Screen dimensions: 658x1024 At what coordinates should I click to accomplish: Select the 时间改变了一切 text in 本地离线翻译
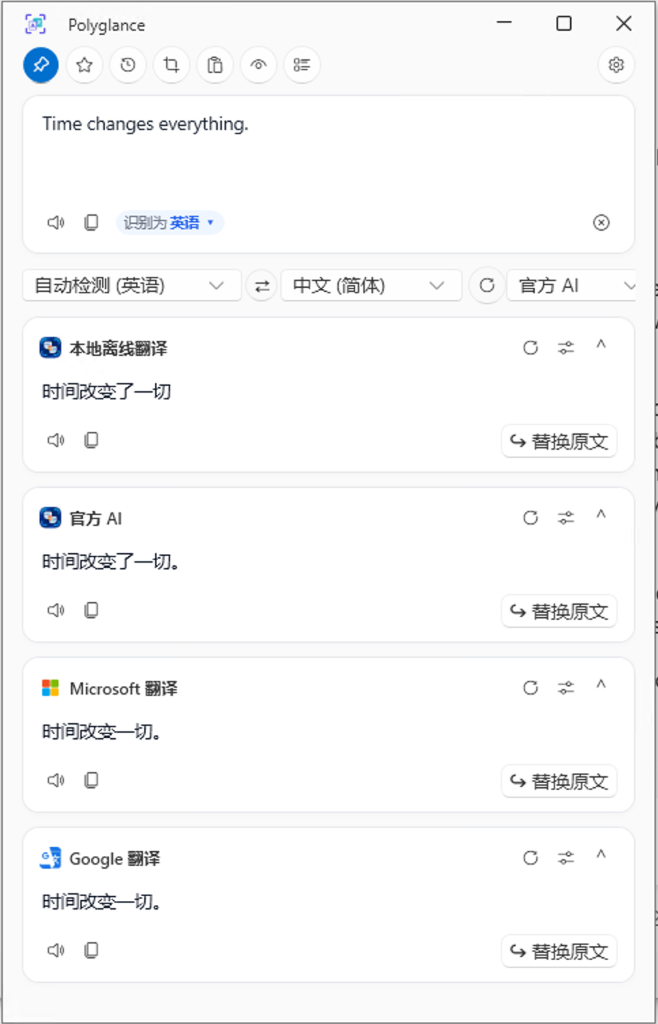click(106, 392)
